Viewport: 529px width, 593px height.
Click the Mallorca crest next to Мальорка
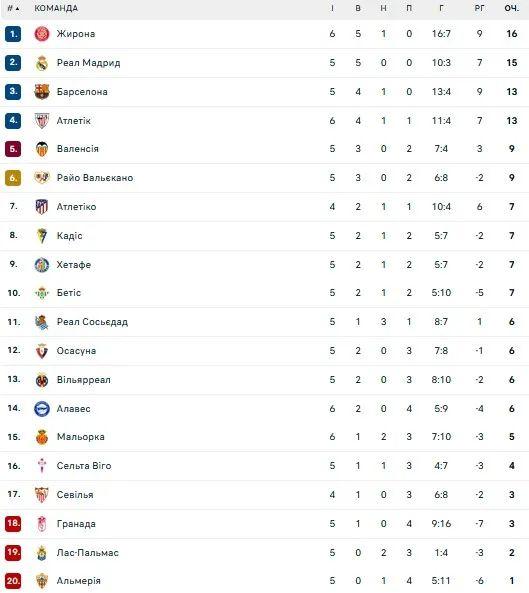point(42,437)
